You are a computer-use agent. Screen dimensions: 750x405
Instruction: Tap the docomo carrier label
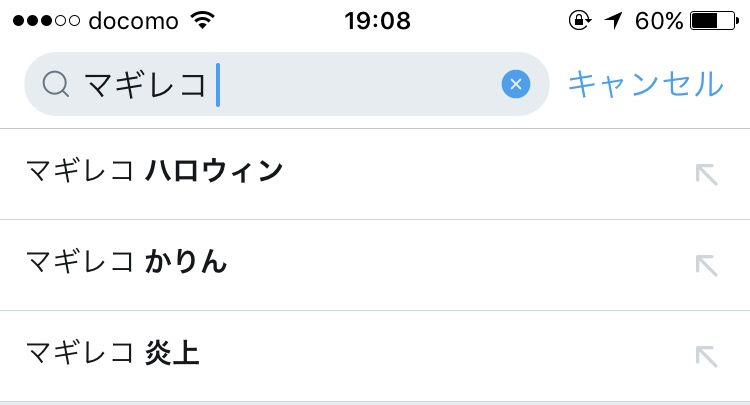point(133,21)
